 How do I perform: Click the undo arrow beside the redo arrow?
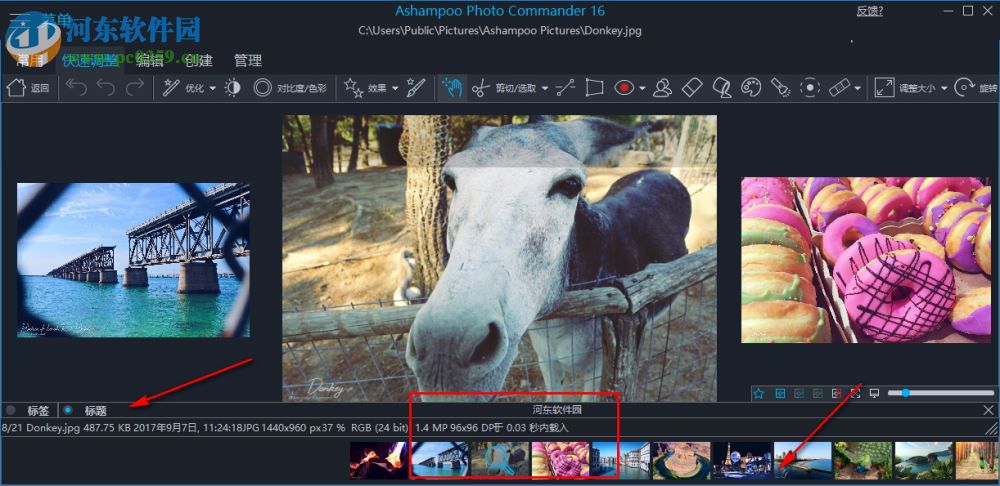[106, 88]
